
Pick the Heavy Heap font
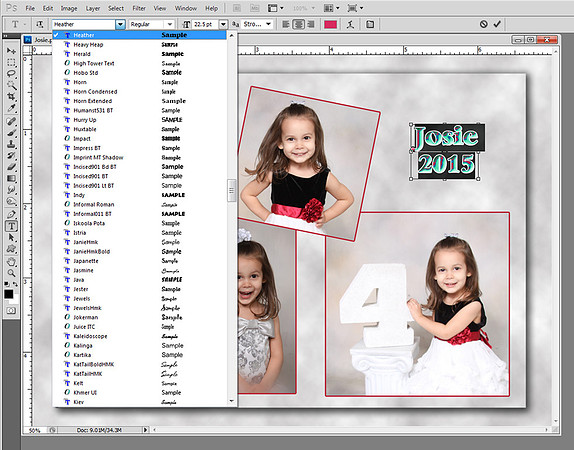coord(139,44)
